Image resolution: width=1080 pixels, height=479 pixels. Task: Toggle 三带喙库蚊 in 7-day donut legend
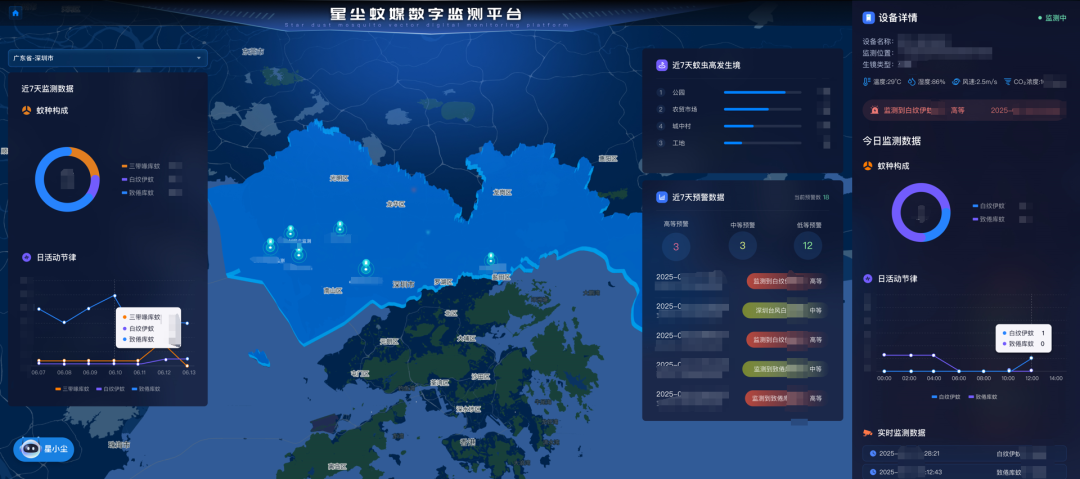click(x=143, y=166)
